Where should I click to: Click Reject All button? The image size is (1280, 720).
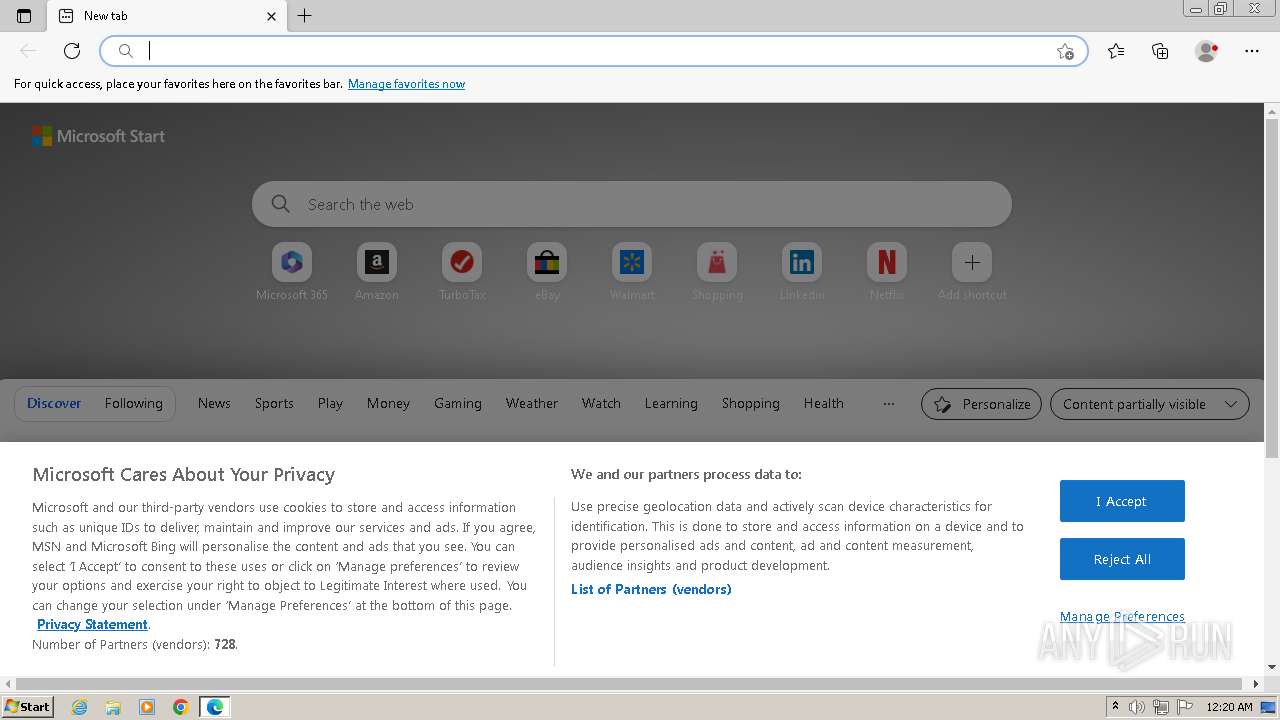1122,559
